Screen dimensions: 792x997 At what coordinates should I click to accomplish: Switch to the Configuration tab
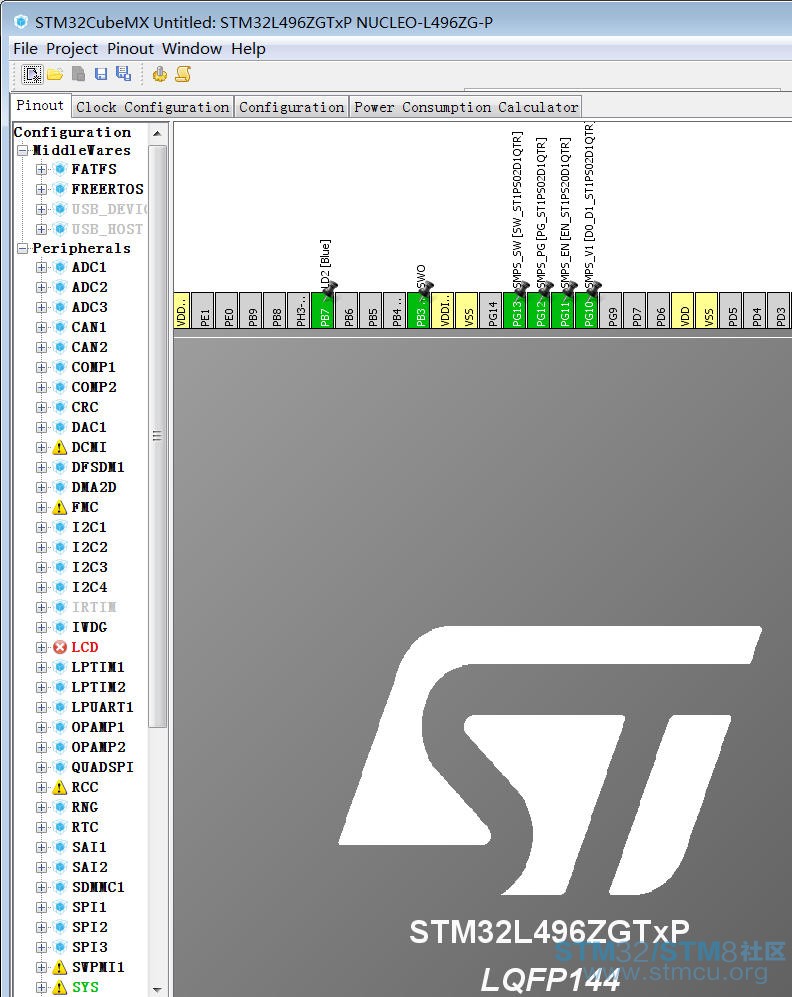[292, 107]
